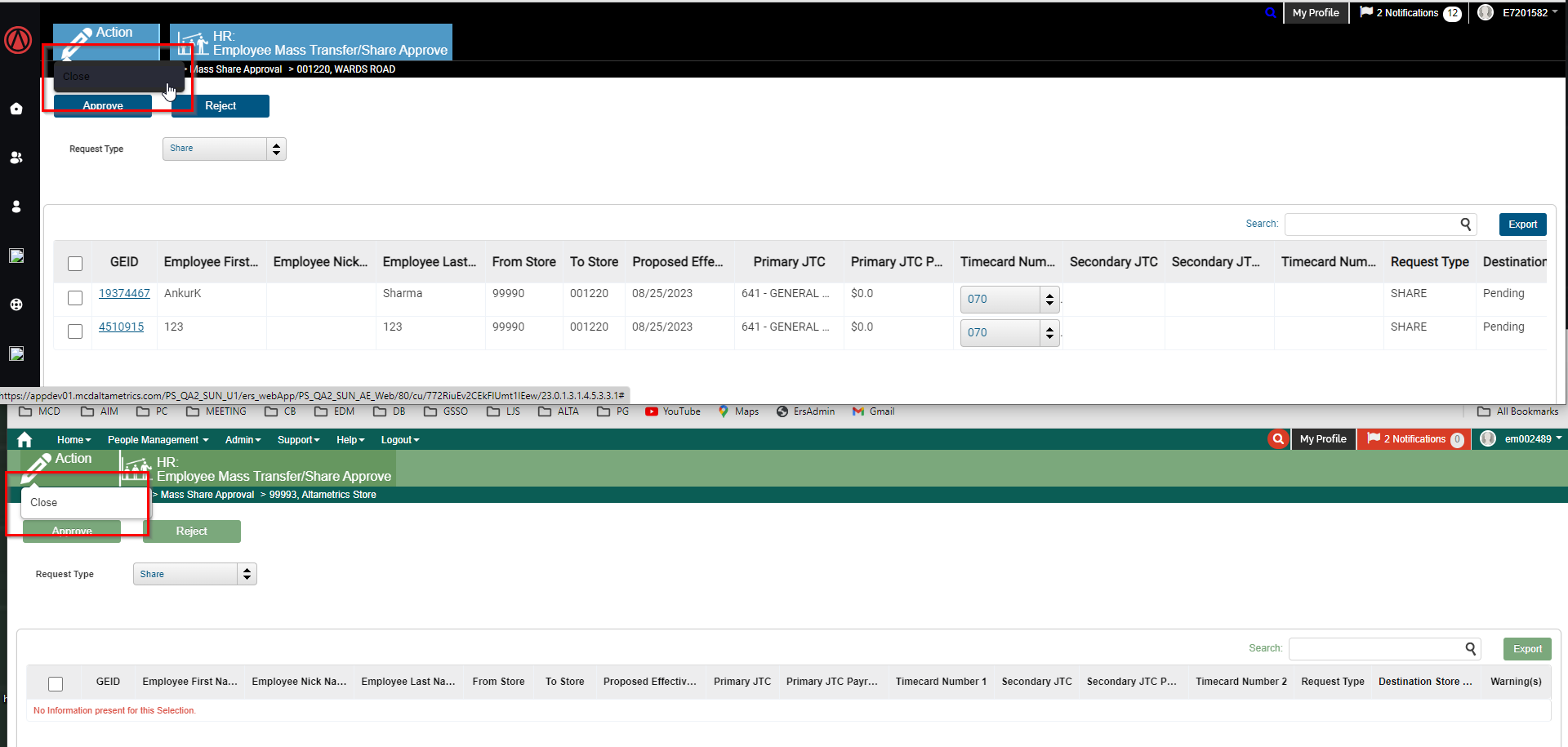
Task: Open GEID link 4510915
Action: pyautogui.click(x=121, y=327)
